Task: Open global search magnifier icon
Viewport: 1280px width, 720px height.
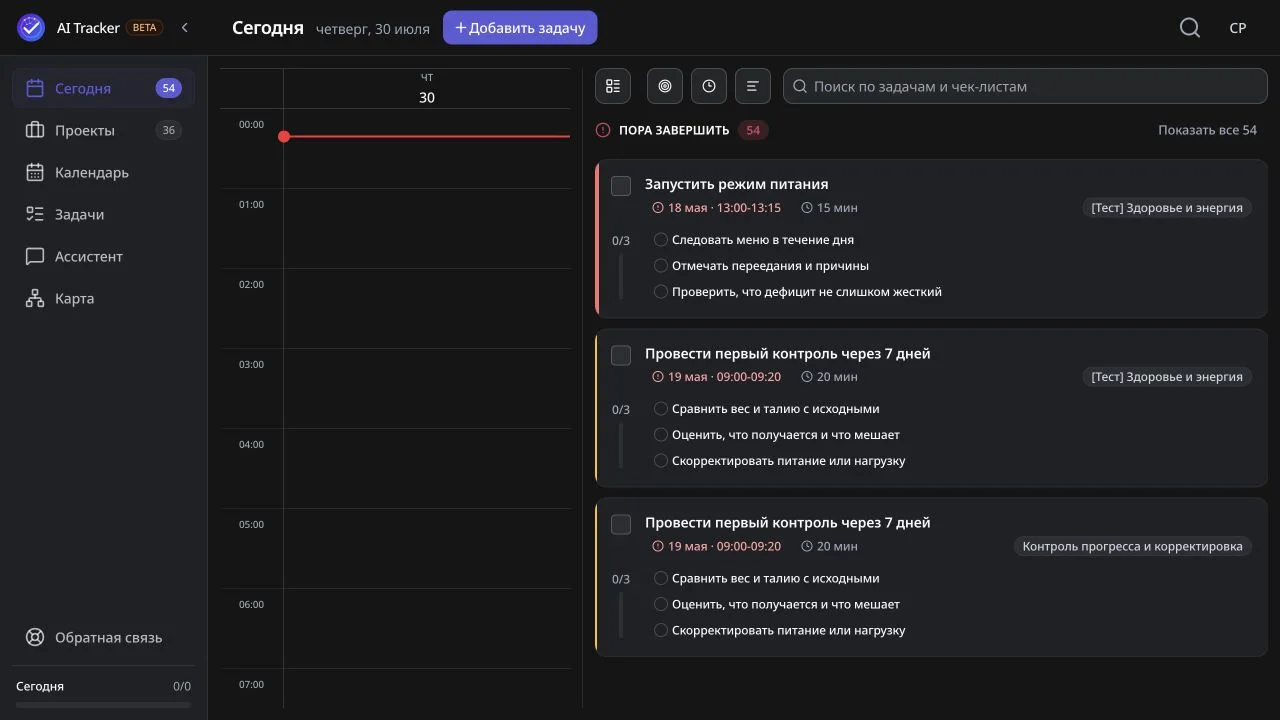Action: pos(1190,28)
